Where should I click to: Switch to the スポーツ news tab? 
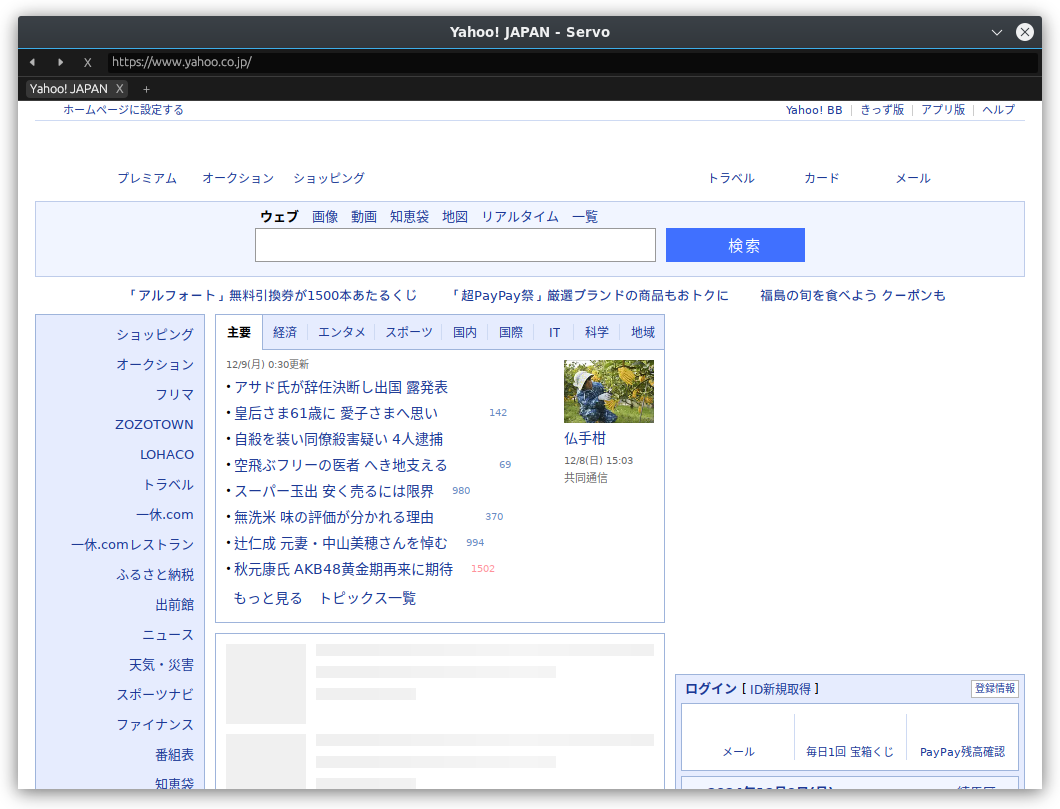click(409, 332)
